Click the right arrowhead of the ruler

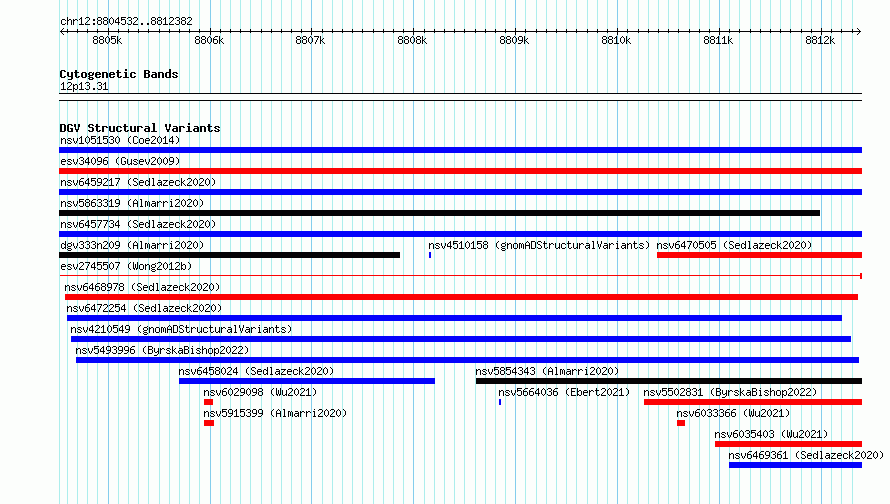pyautogui.click(x=858, y=32)
